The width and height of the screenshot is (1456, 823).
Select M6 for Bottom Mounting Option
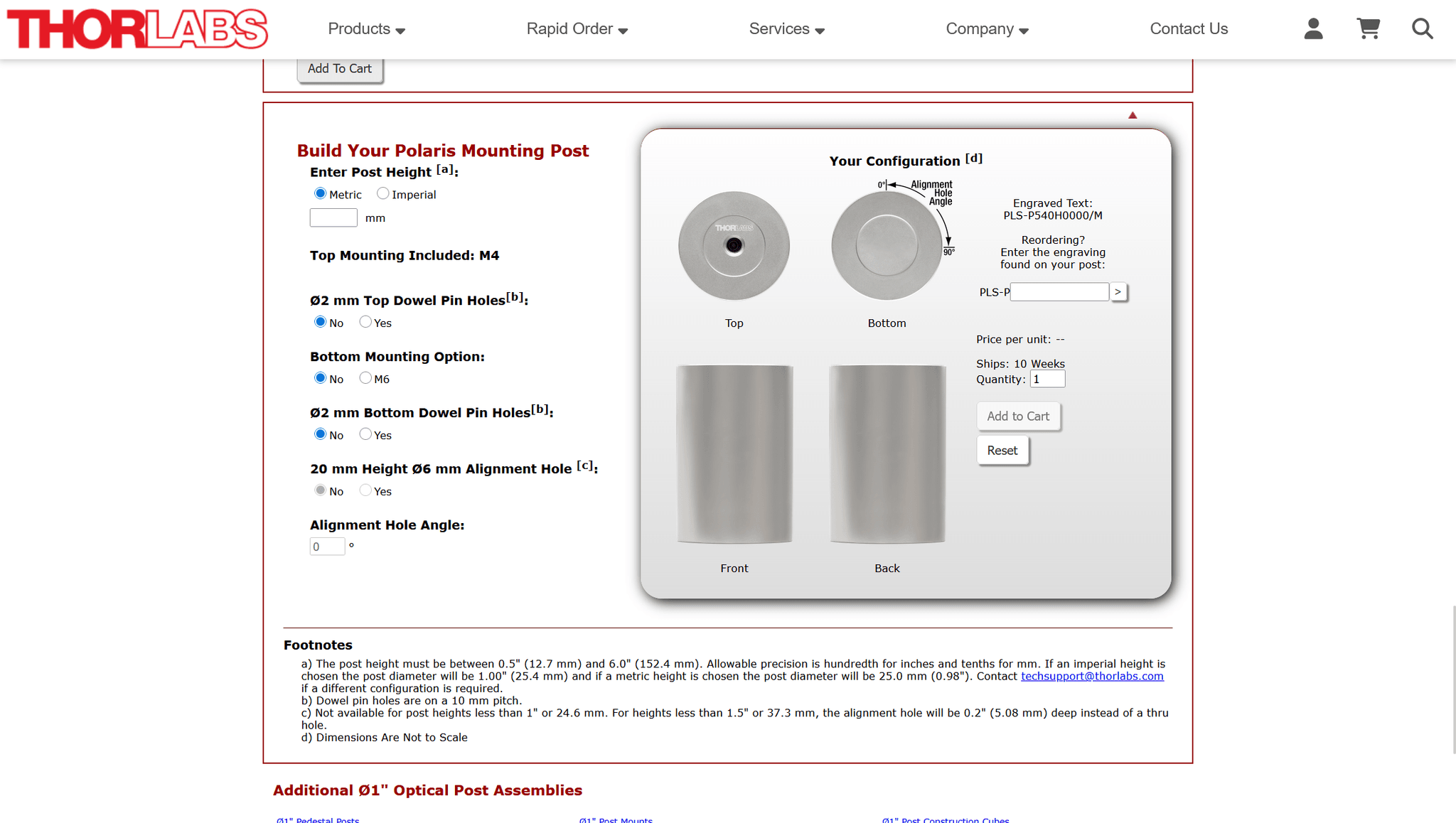click(x=365, y=378)
